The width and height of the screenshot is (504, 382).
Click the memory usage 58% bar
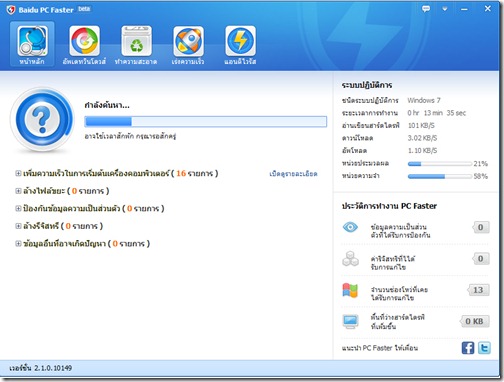point(440,176)
